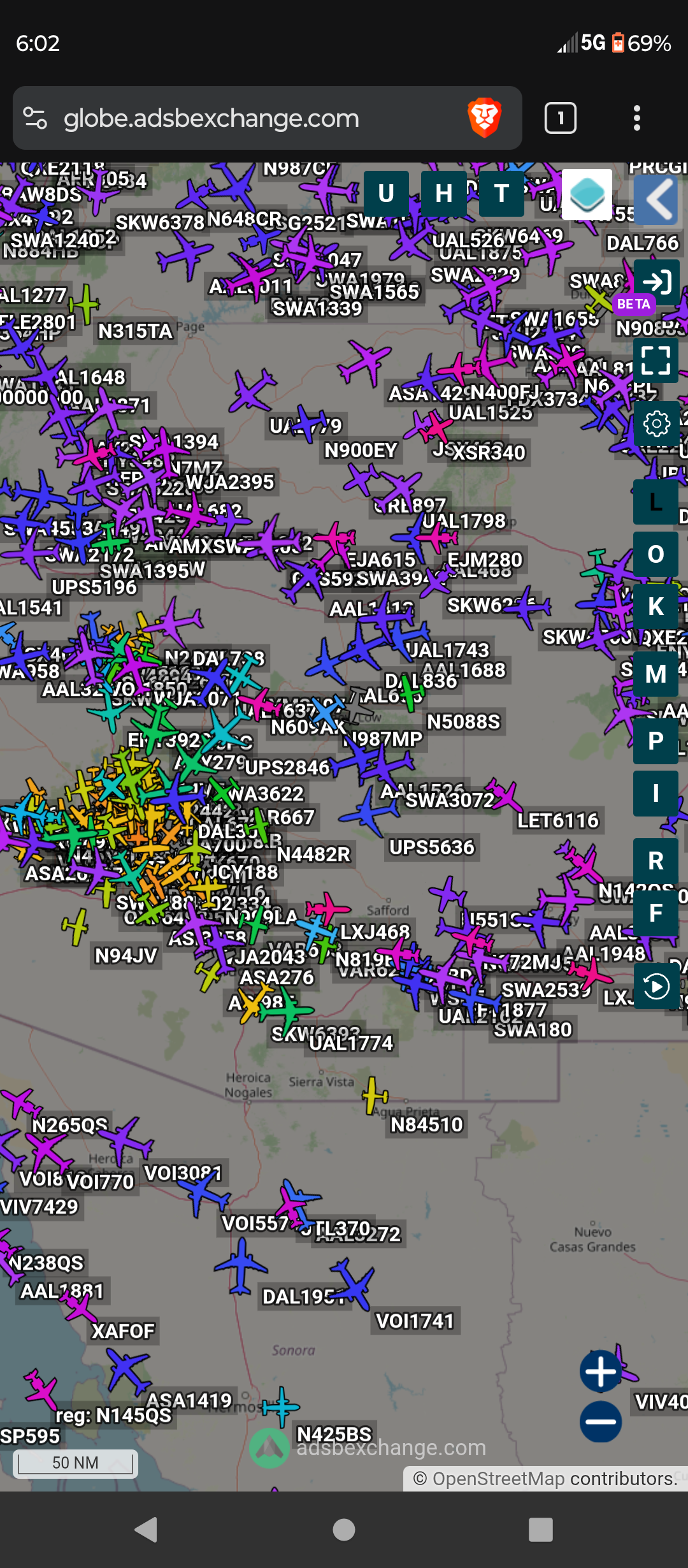Click the address bar URL
Image resolution: width=688 pixels, height=1568 pixels.
[x=211, y=119]
